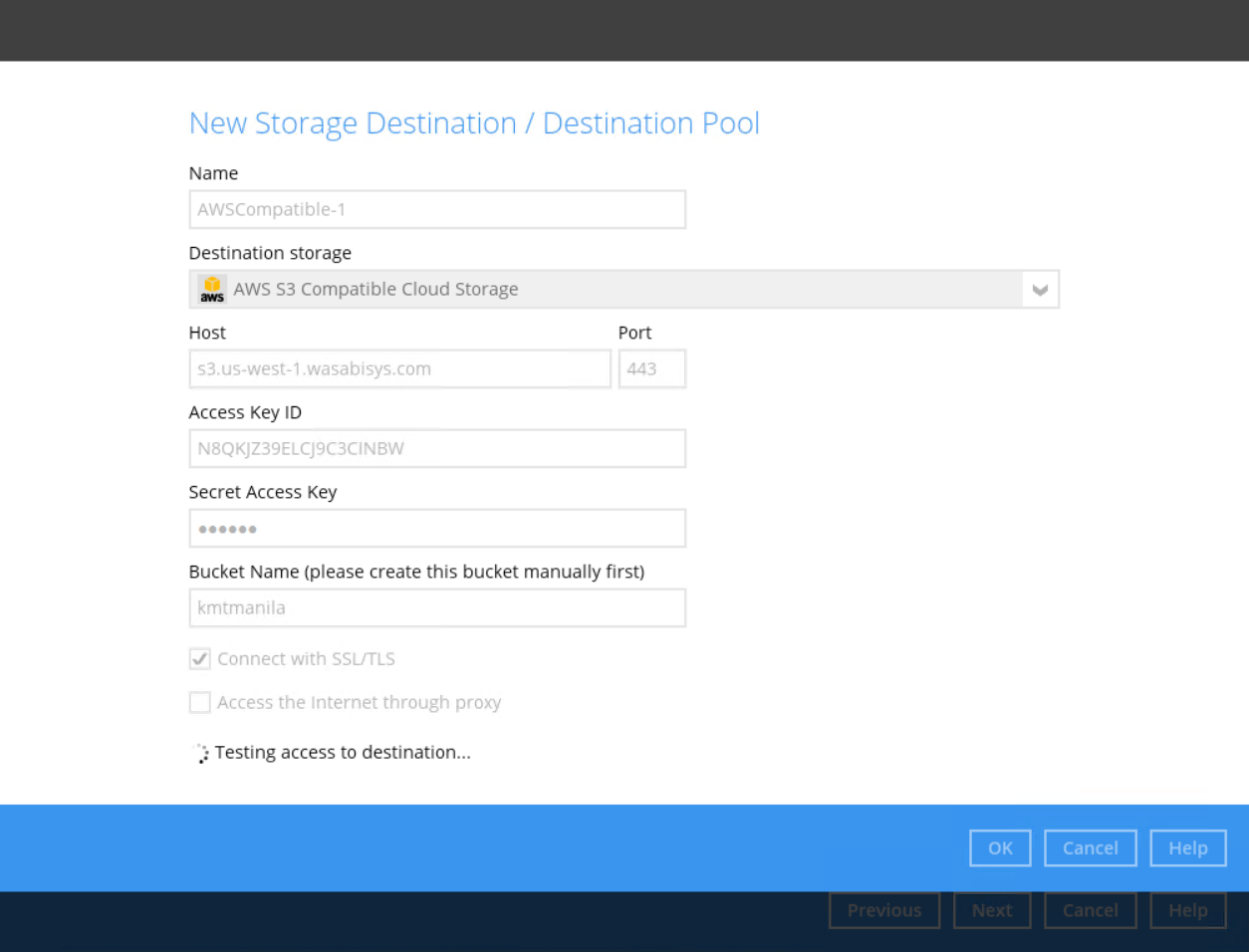This screenshot has height=952, width=1249.
Task: Open Help from the blue dialog bar
Action: (1187, 848)
